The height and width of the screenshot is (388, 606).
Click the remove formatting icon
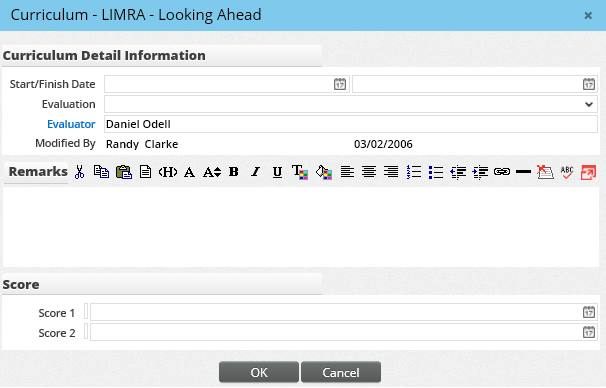[545, 172]
